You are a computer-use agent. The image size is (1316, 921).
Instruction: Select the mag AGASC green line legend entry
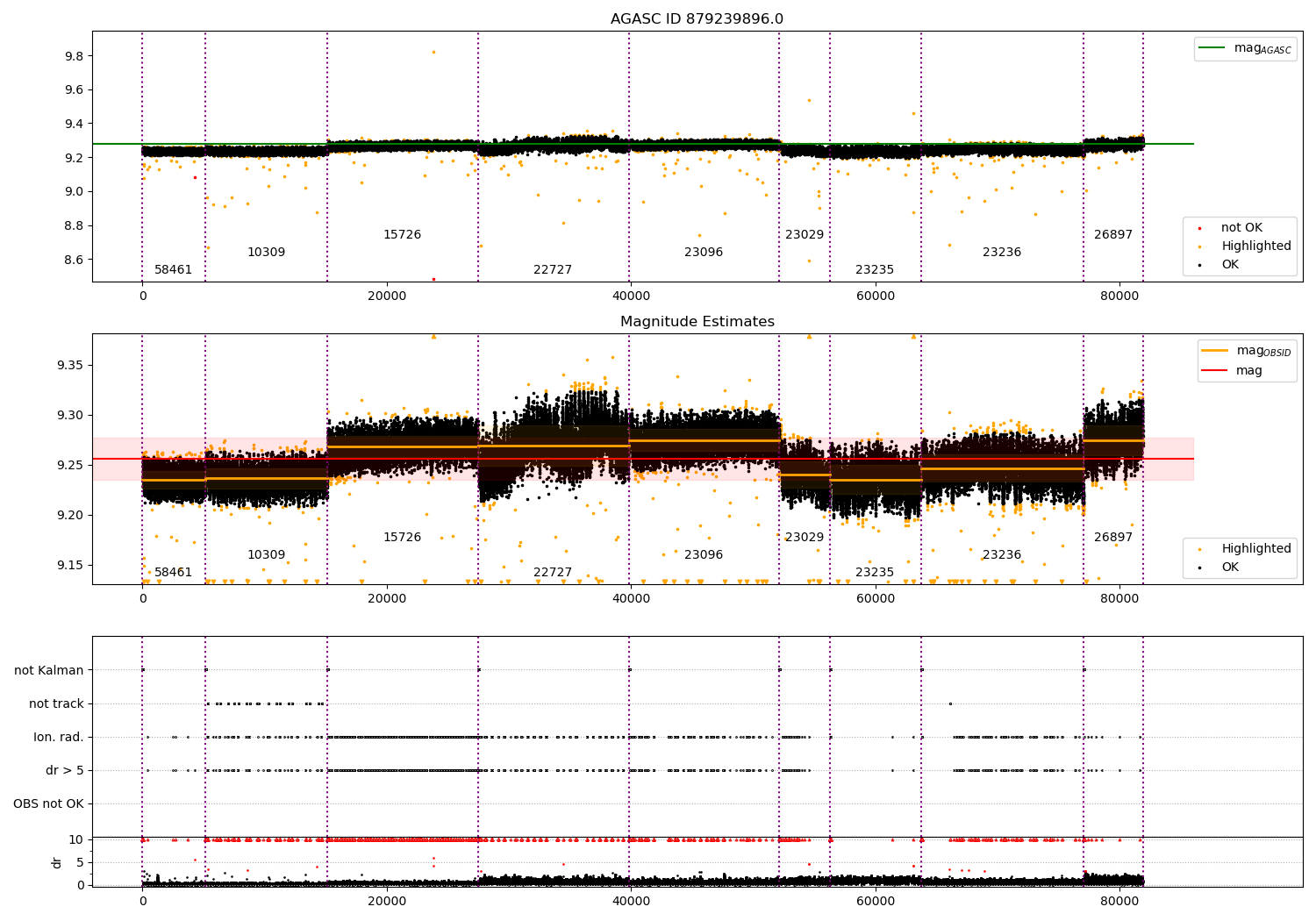1245,48
